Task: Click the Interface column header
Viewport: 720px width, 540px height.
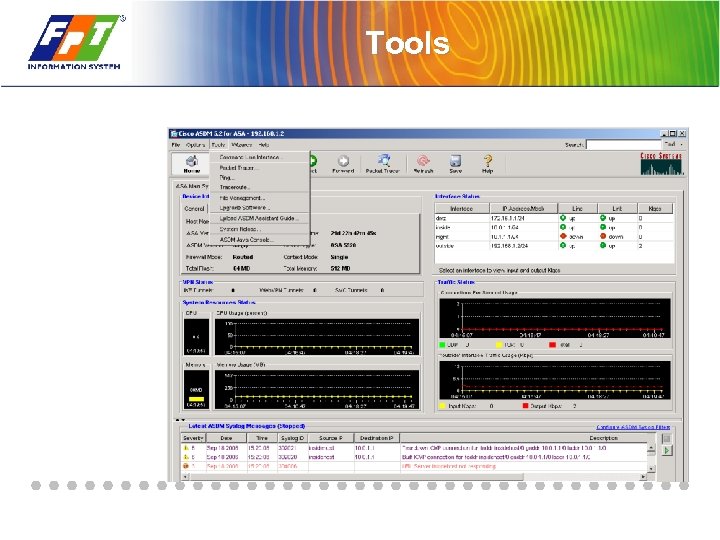Action: [x=461, y=208]
